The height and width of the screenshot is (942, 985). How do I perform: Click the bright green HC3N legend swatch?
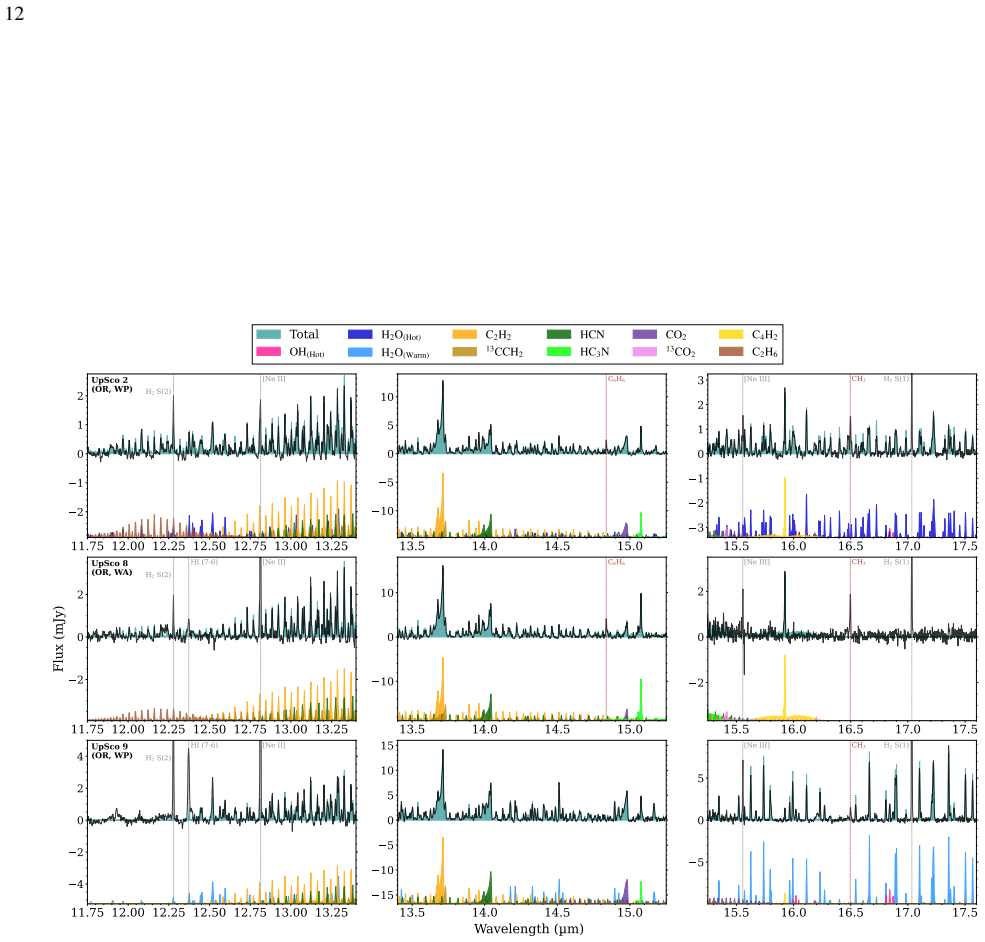(558, 352)
